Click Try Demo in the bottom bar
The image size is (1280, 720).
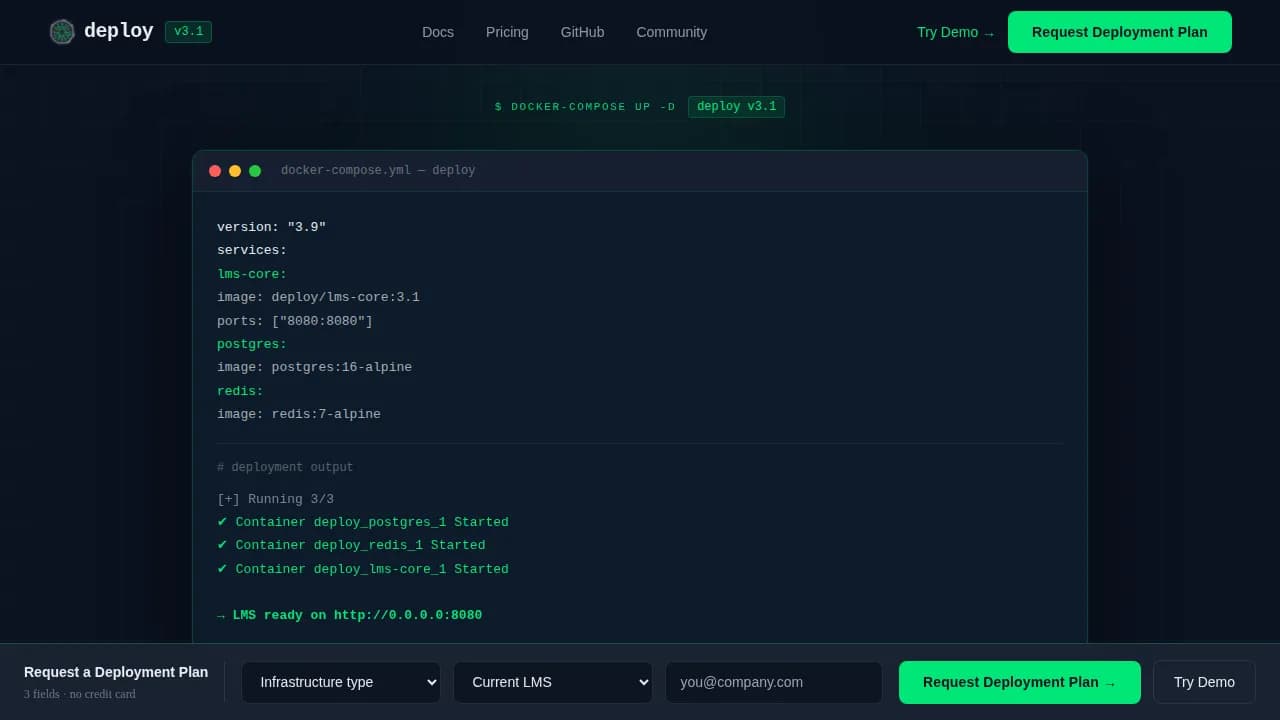1204,682
